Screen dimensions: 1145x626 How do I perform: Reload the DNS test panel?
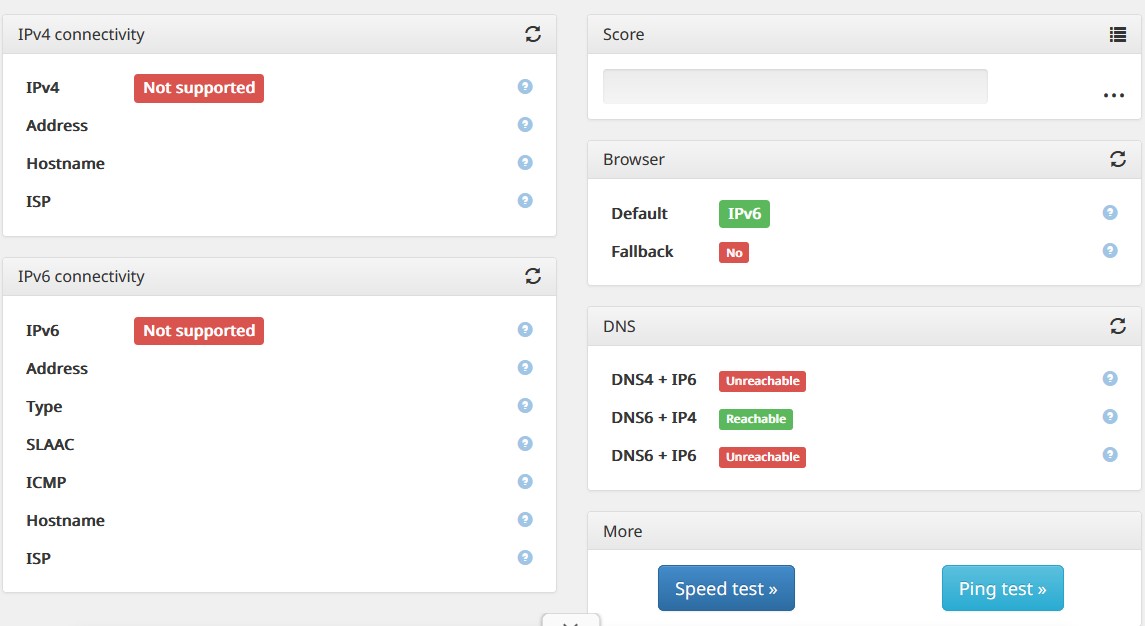(1118, 326)
